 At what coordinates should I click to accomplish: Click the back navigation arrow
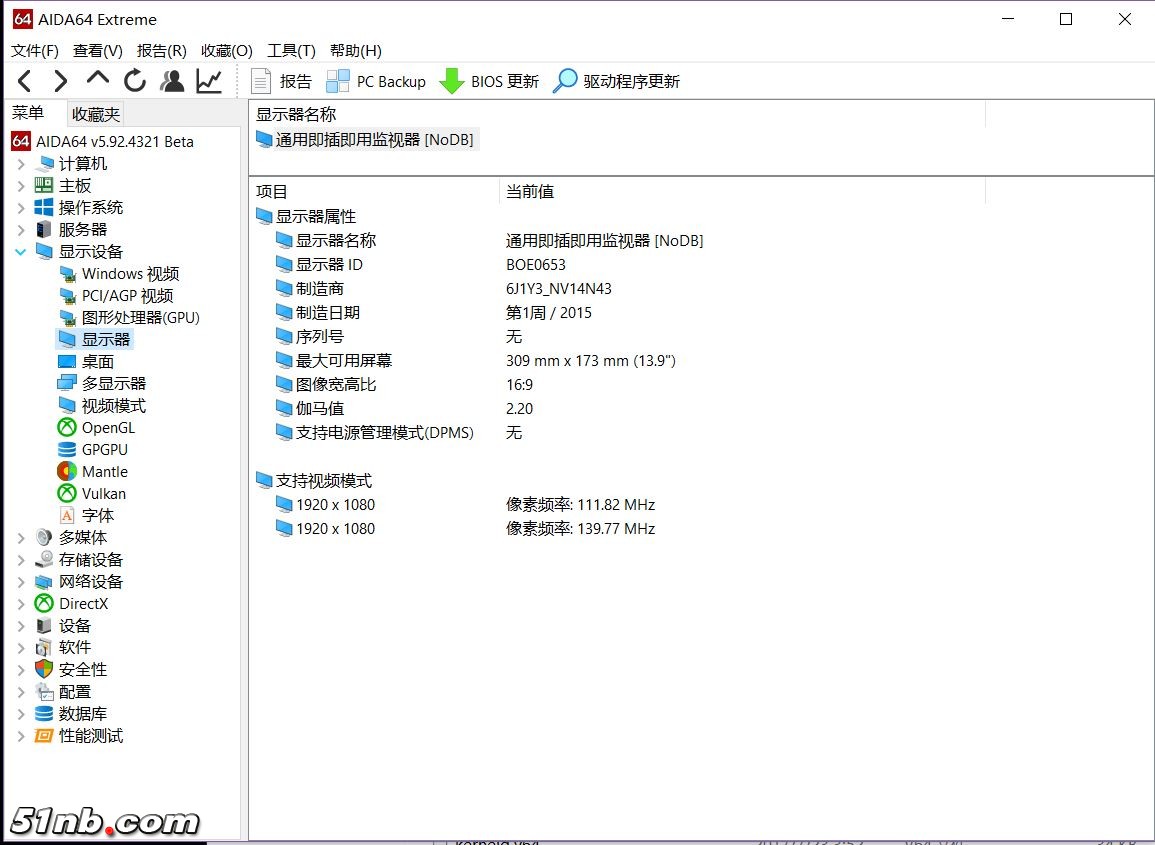point(25,81)
